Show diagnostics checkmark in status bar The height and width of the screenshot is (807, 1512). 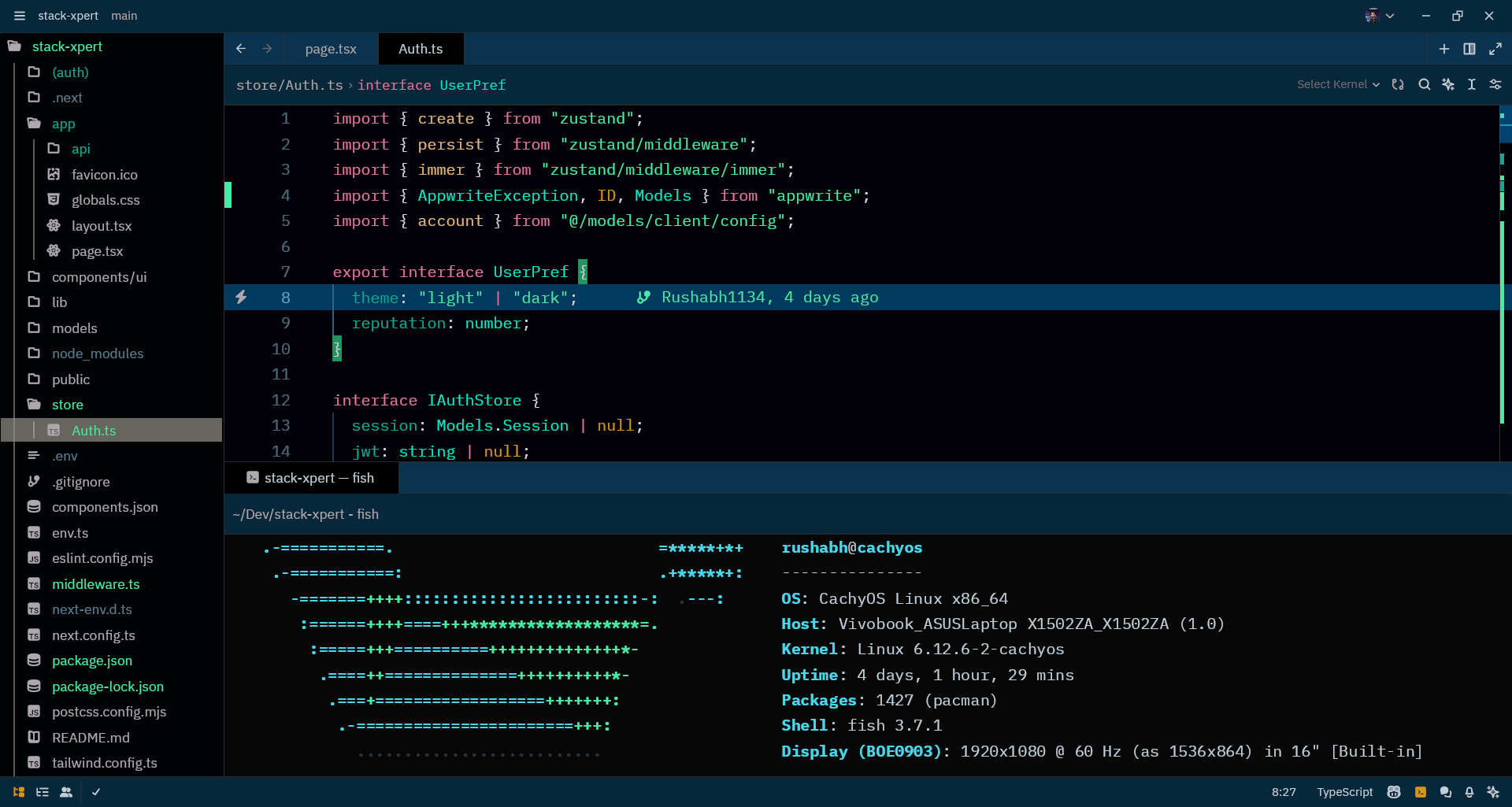[x=96, y=792]
